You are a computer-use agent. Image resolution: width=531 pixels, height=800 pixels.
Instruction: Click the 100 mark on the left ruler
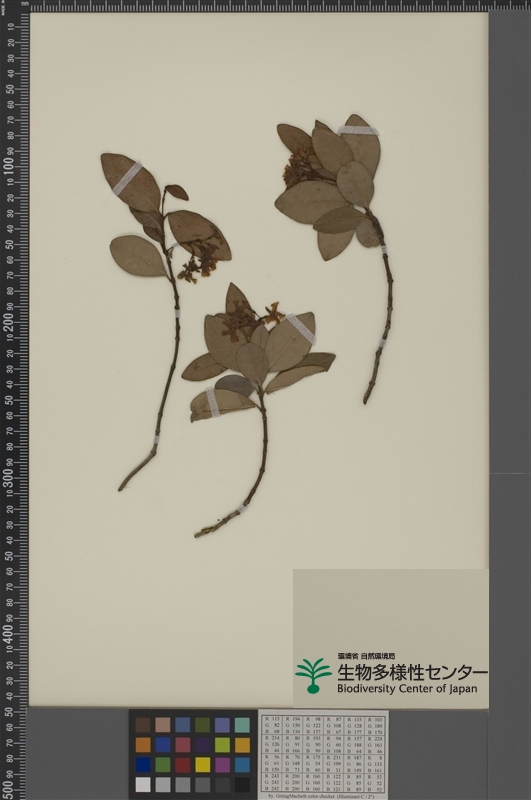point(9,166)
